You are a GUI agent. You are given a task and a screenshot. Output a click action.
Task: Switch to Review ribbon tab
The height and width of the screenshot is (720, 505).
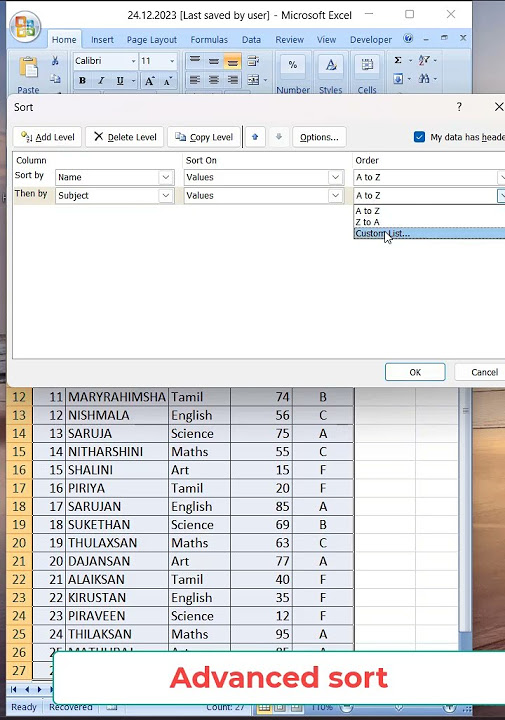[x=289, y=40]
